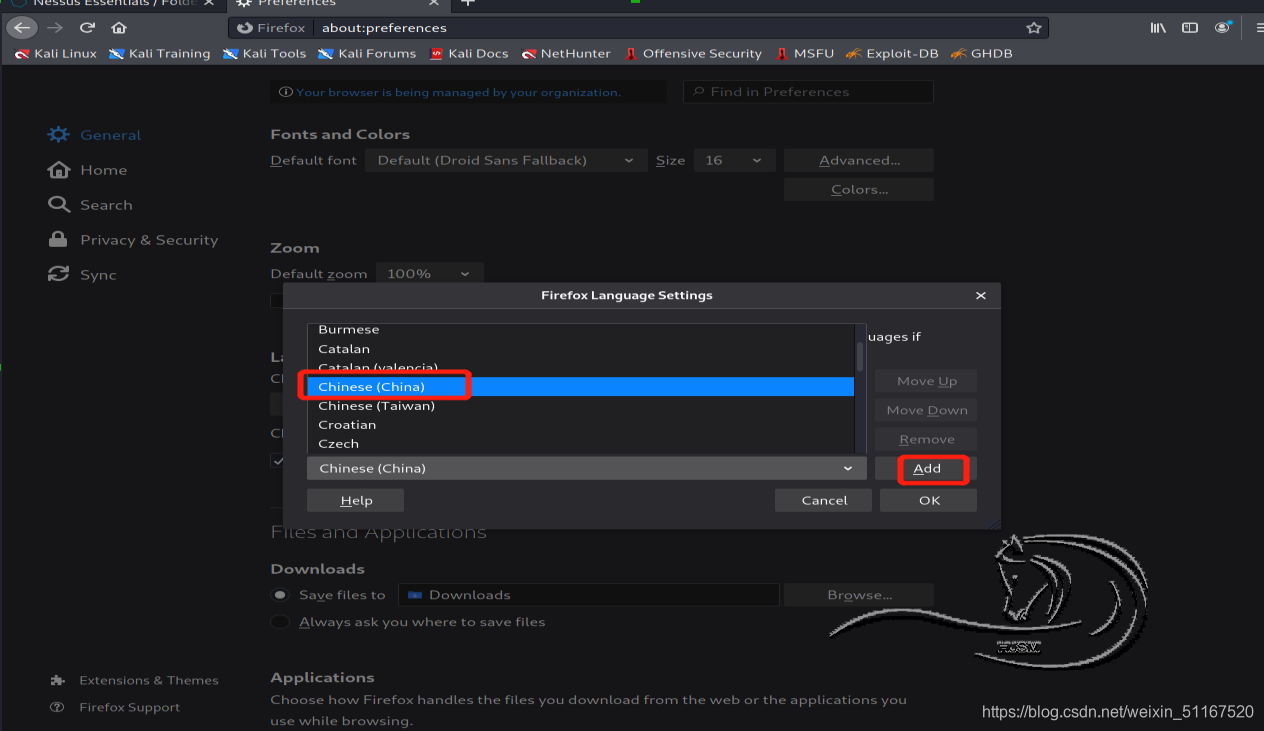This screenshot has height=731, width=1264.
Task: Click the about:preferences address bar
Action: coord(640,28)
